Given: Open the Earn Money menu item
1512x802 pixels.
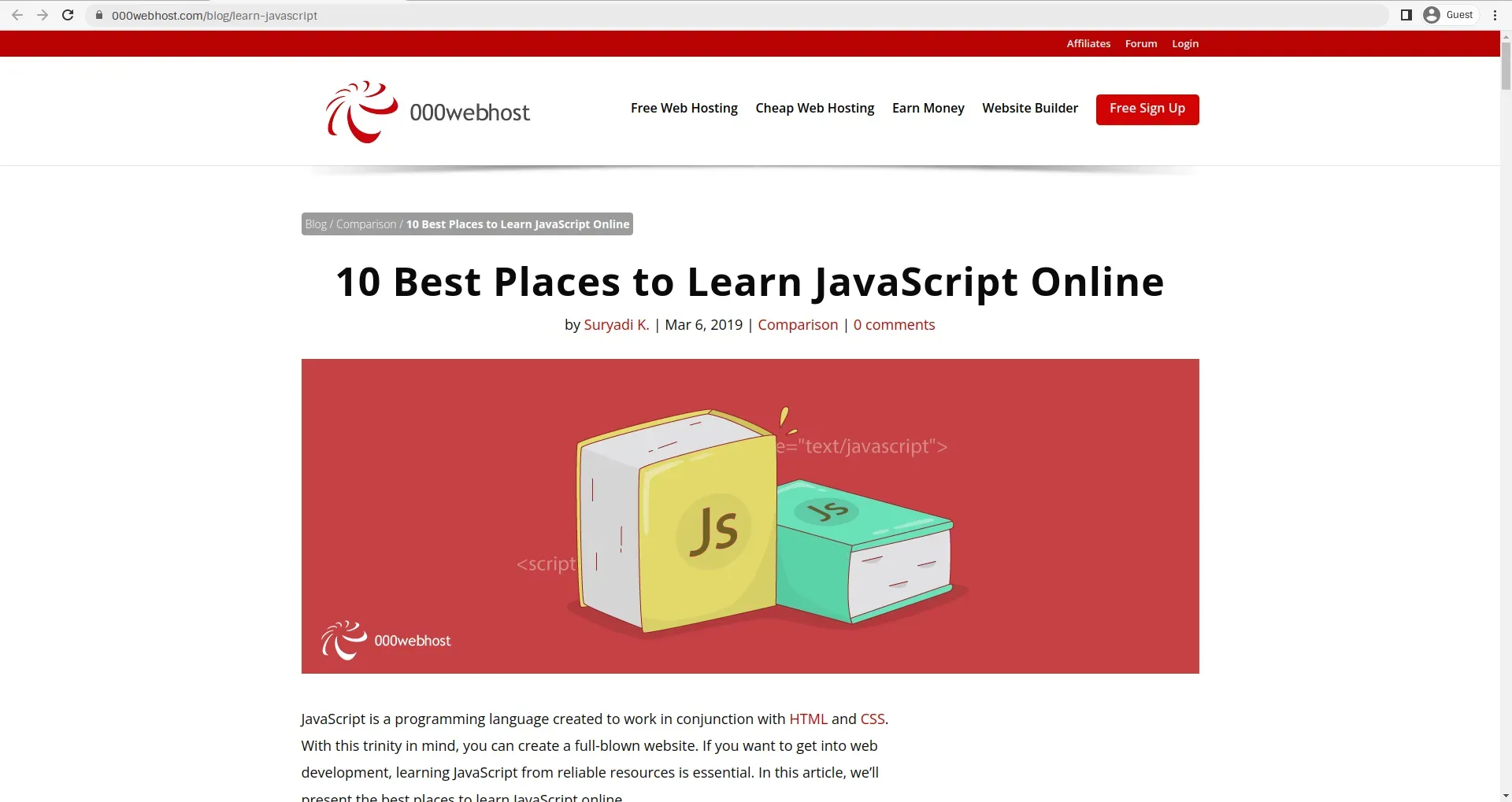Looking at the screenshot, I should 928,108.
